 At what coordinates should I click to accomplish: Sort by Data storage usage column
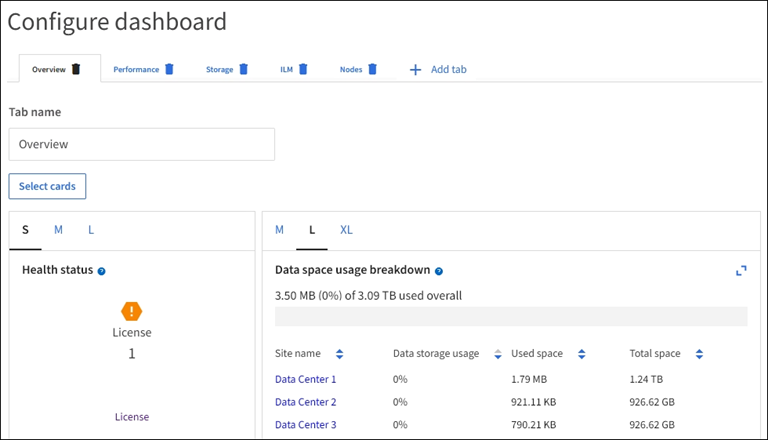click(x=498, y=354)
